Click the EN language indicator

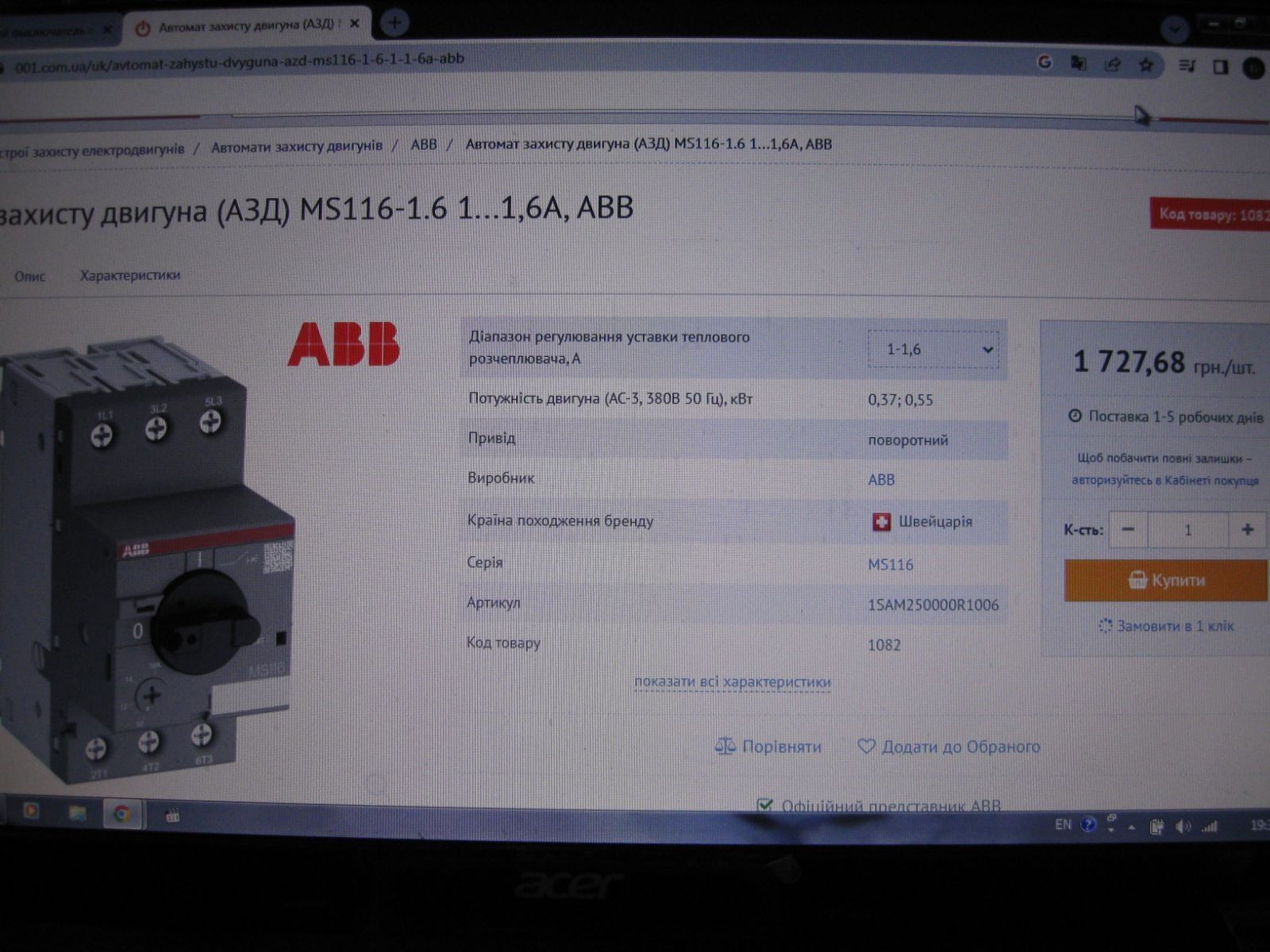click(1063, 825)
